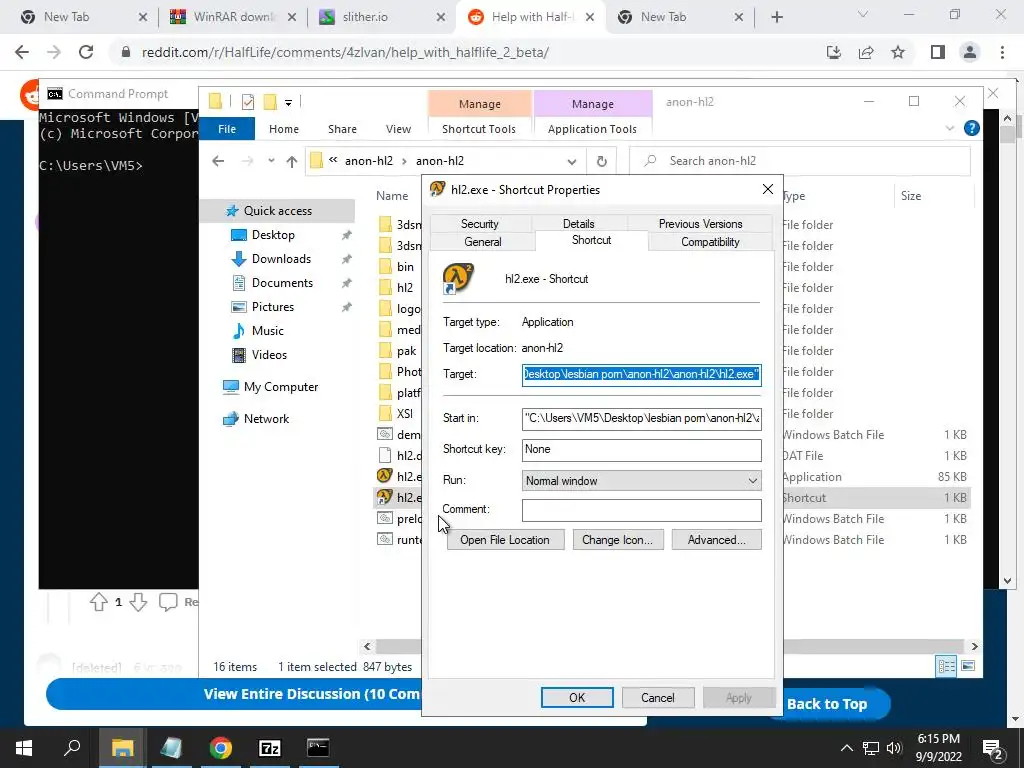Screen dimensions: 1024x768
Task: Open Chrome profile avatar
Action: [x=970, y=52]
